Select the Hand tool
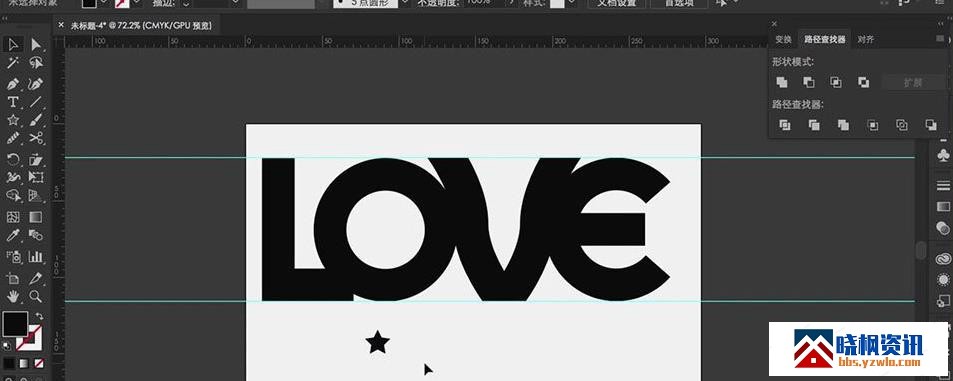Image resolution: width=953 pixels, height=381 pixels. (13, 297)
